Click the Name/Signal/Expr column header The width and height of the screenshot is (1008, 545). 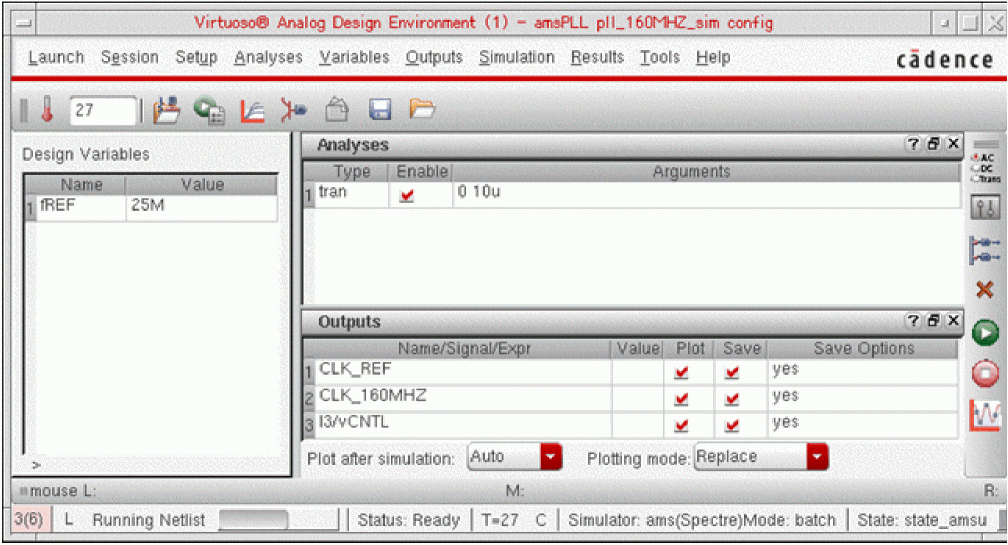click(464, 348)
